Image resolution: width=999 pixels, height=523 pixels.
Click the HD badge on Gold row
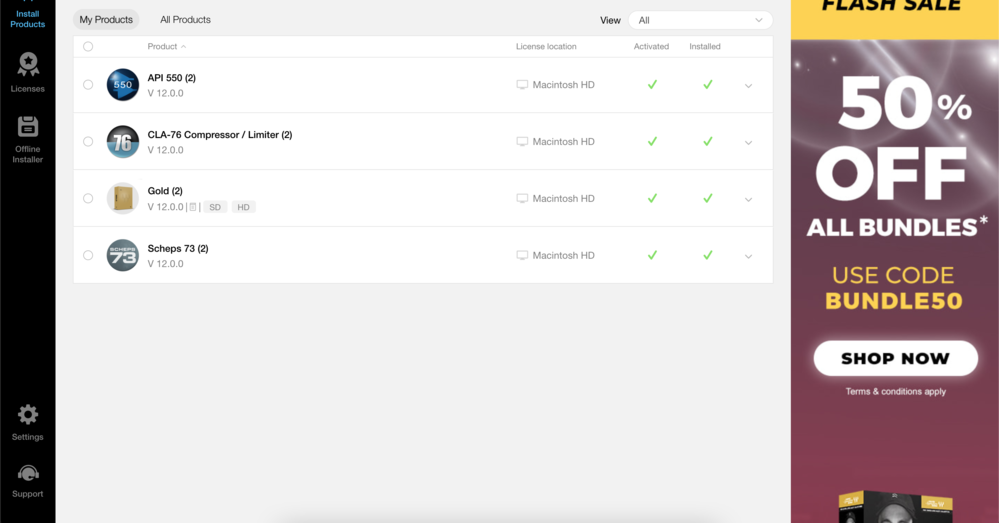pos(244,207)
